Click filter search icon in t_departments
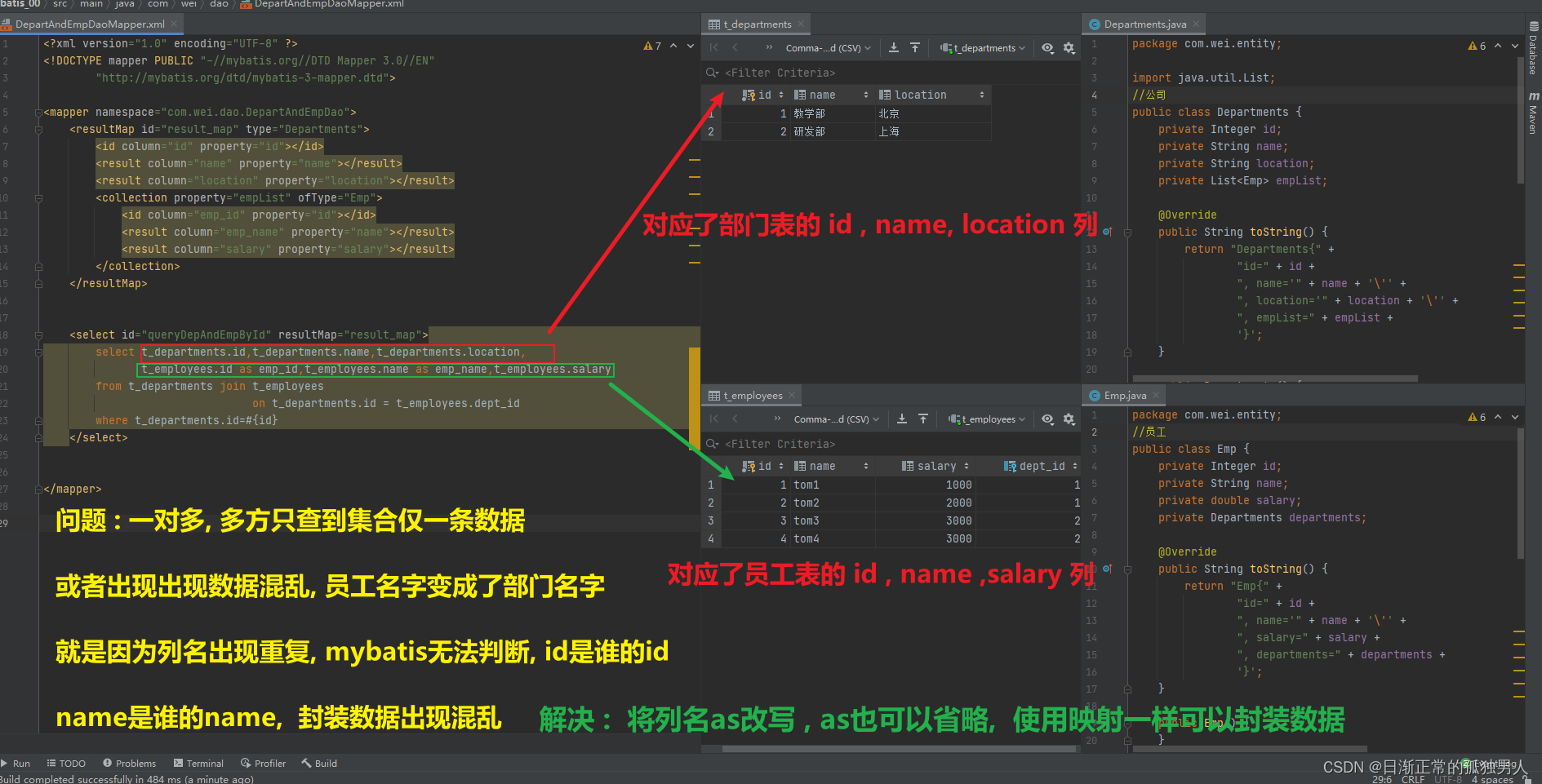Viewport: 1542px width, 784px height. tap(713, 73)
